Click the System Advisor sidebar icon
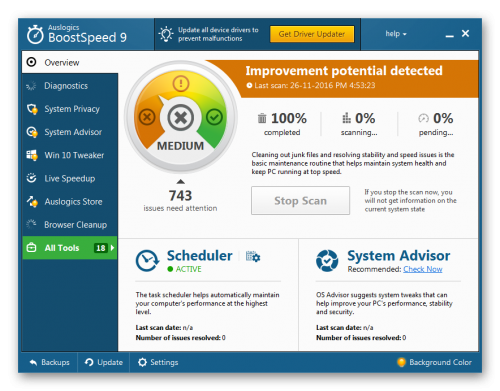 click(x=32, y=132)
